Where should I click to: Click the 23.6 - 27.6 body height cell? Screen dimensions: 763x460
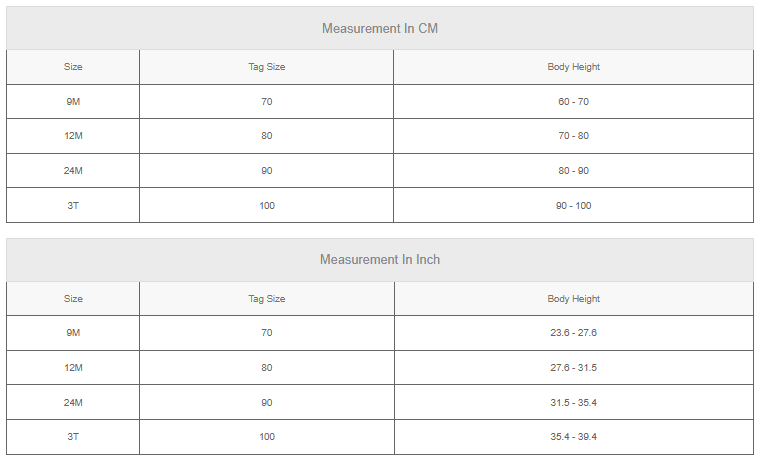[x=574, y=333]
